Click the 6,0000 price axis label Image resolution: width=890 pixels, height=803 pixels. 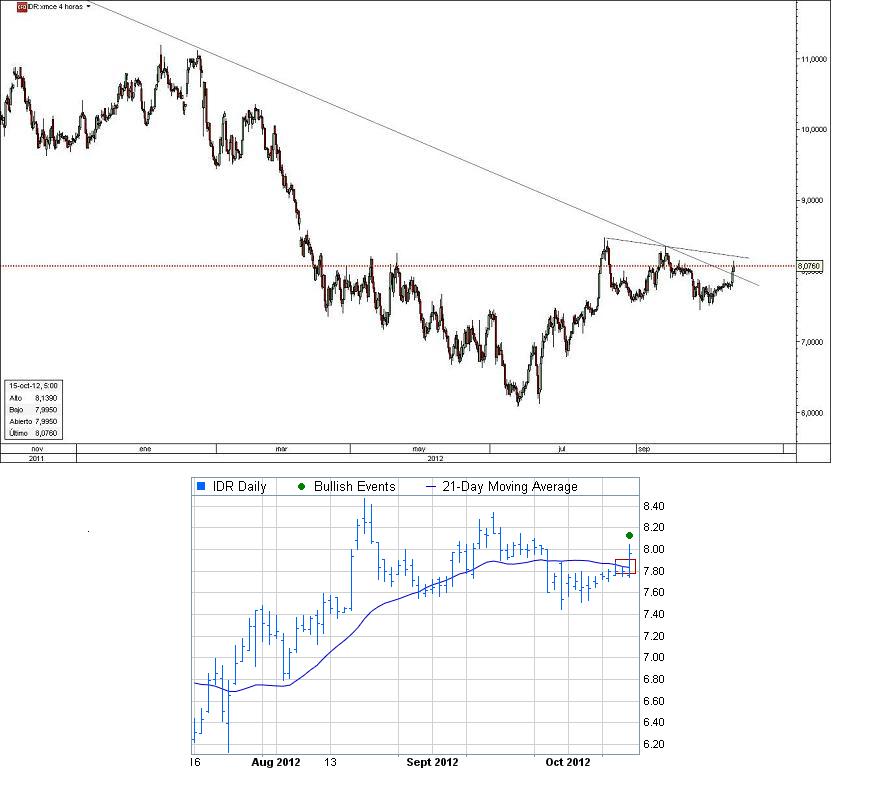pos(812,413)
